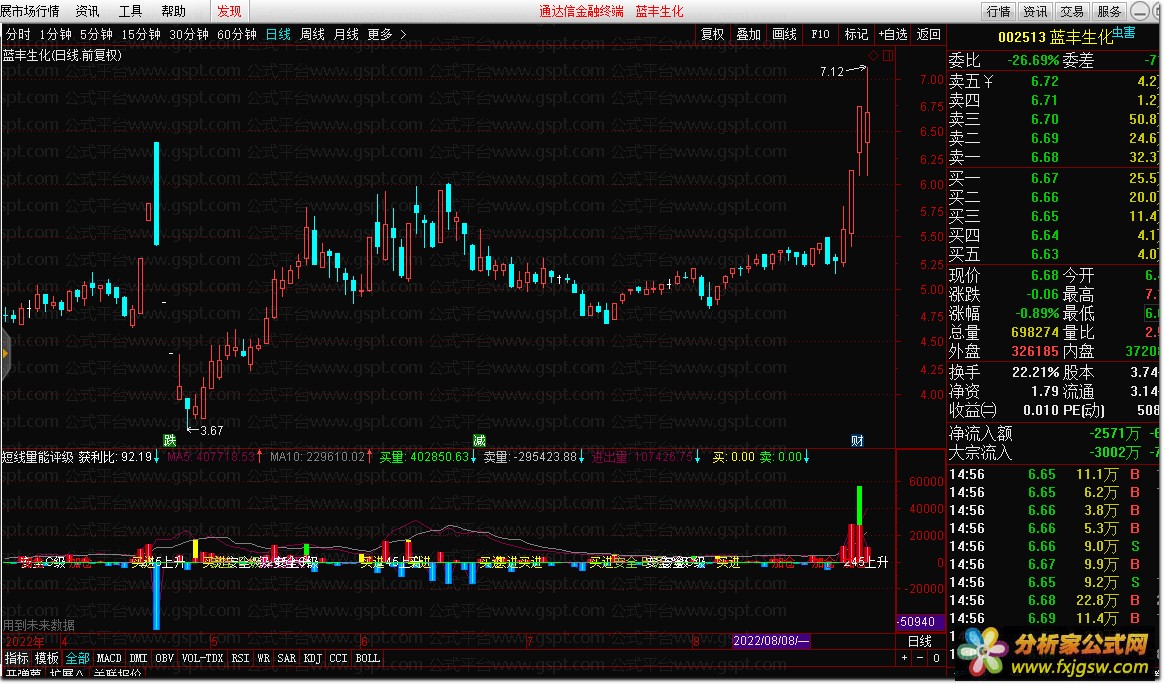Select the 5分钟 period
Viewport: 1165px width, 684px height.
(96, 34)
